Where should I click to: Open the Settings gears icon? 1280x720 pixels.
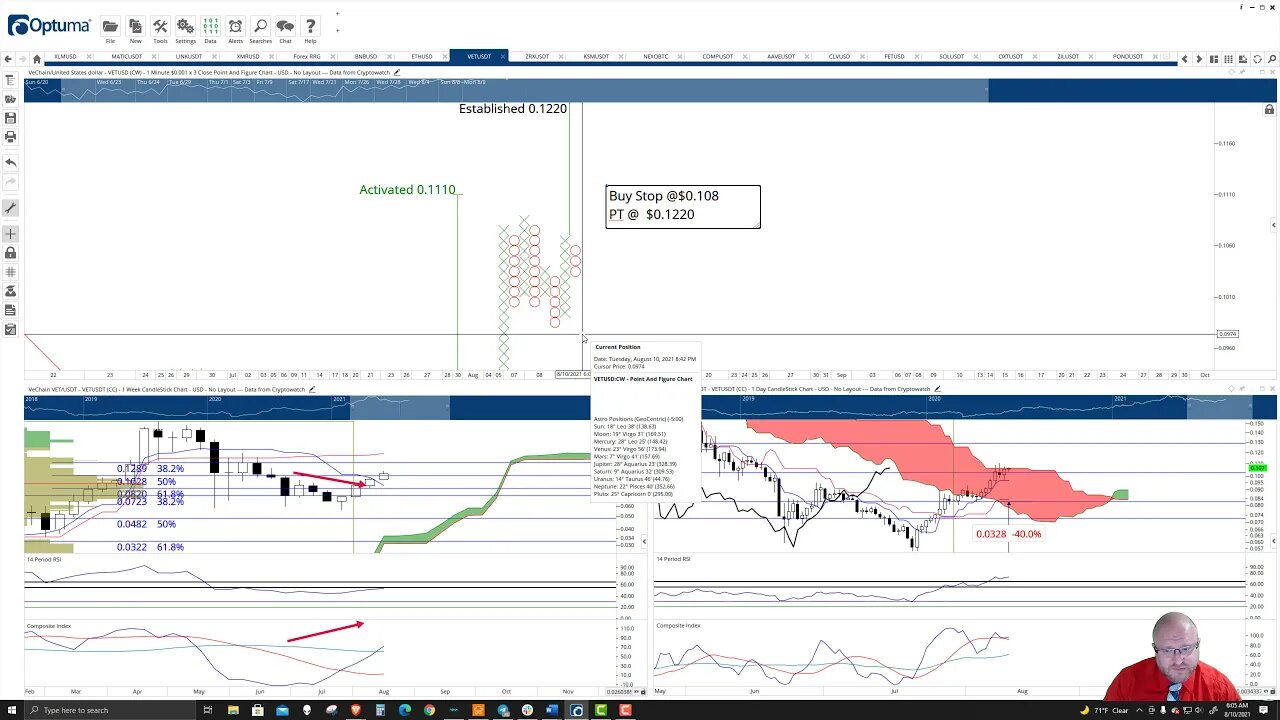click(185, 29)
